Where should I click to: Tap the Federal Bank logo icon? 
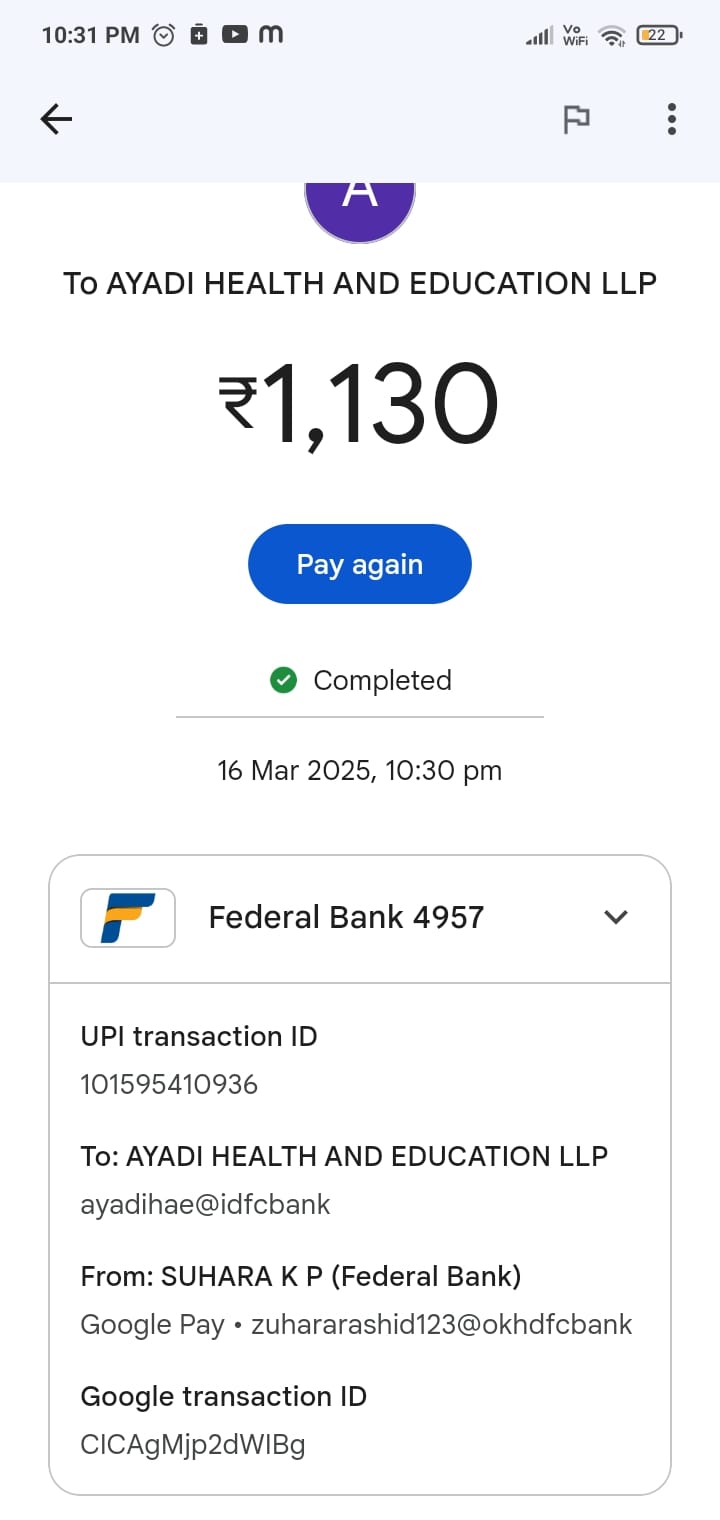pos(128,917)
